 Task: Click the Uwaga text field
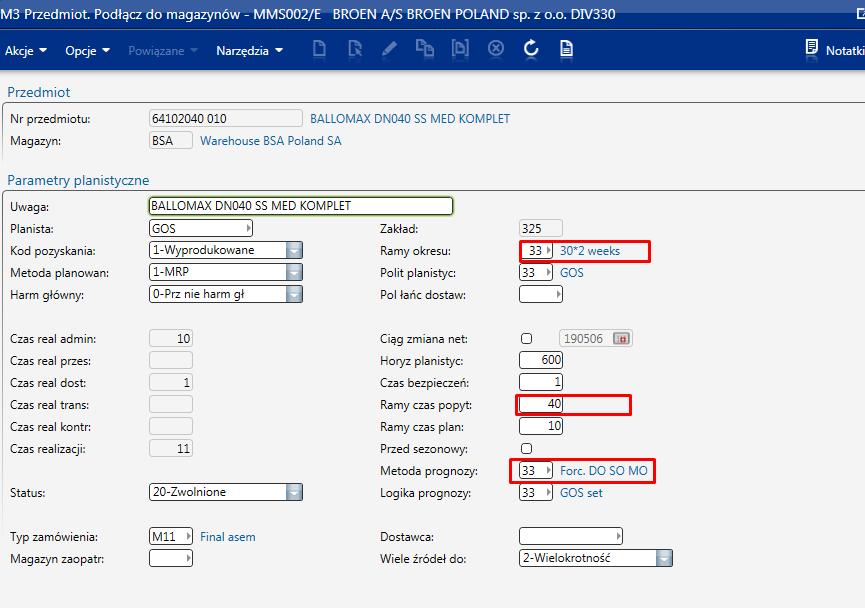pyautogui.click(x=301, y=206)
